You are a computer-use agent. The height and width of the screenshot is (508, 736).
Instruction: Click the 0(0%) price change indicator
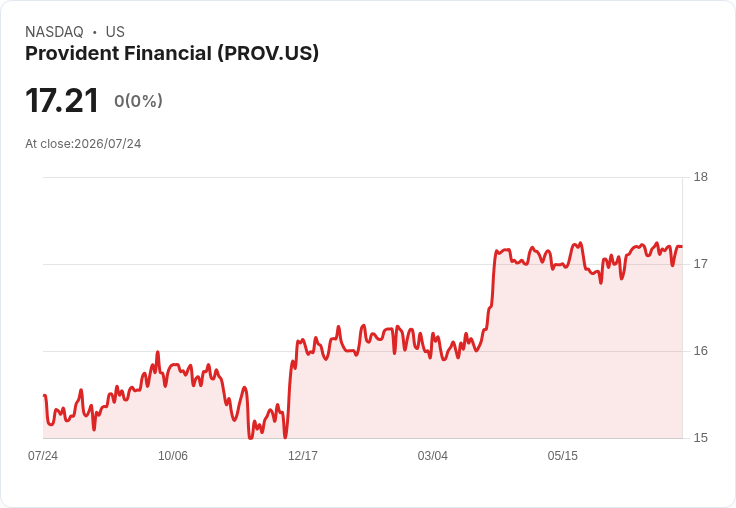coord(138,100)
